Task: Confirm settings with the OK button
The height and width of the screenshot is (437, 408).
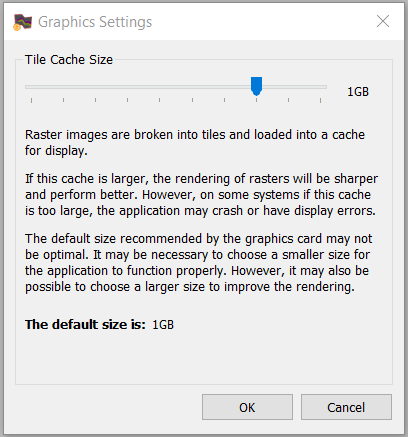Action: 247,407
